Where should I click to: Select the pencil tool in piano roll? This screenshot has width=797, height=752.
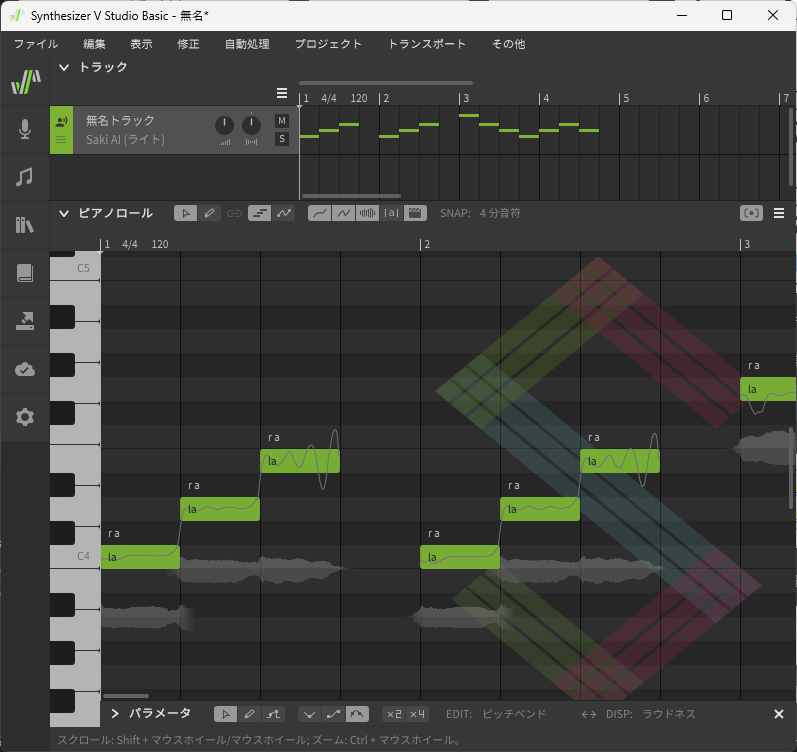[209, 213]
